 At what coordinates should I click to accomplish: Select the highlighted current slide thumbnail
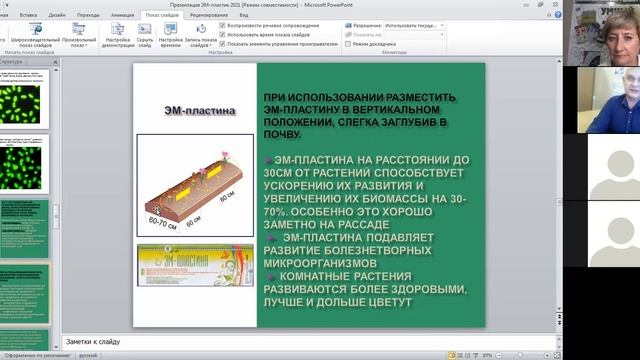tap(24, 294)
